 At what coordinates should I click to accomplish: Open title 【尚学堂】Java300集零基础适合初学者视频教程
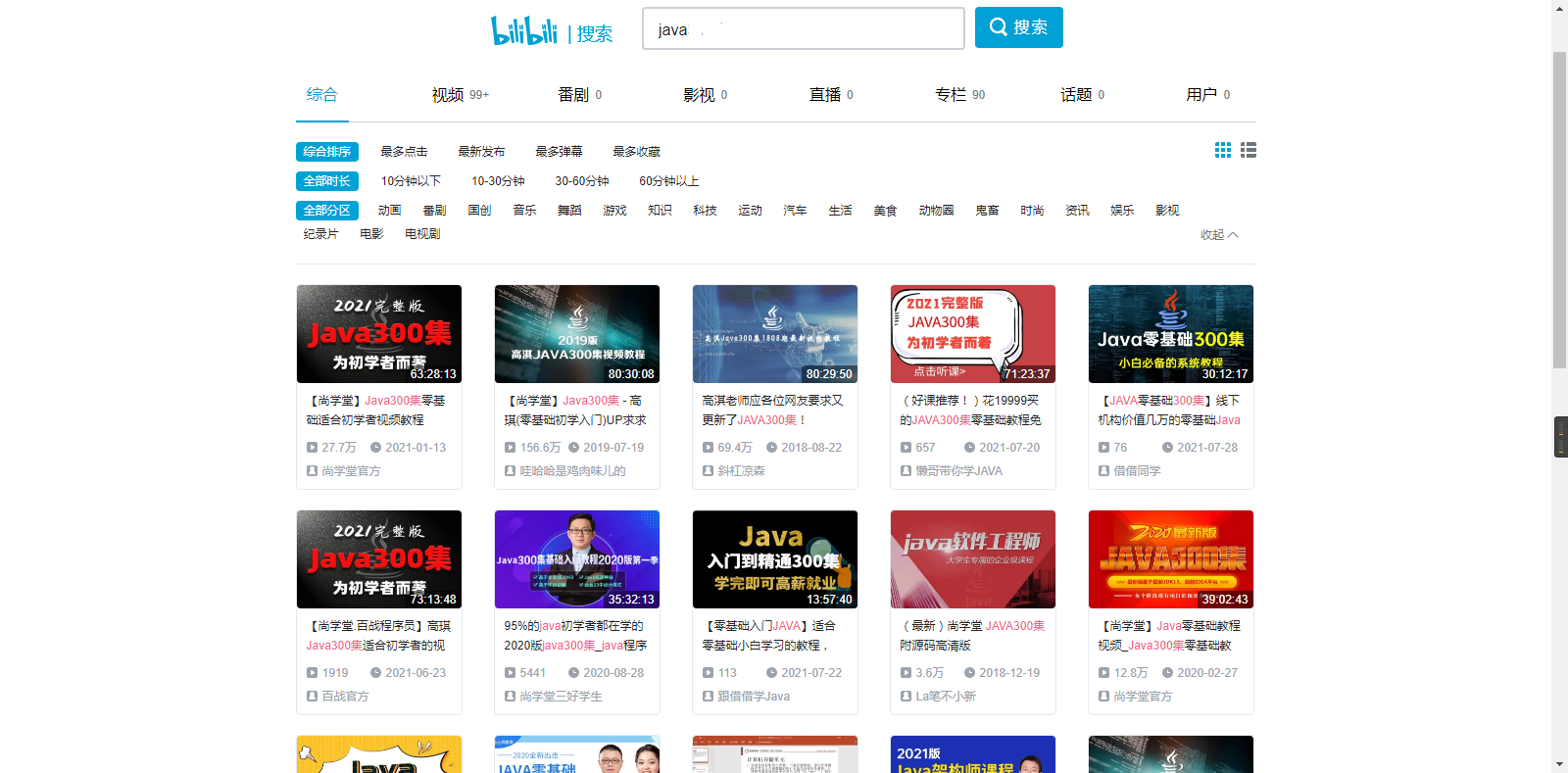tap(378, 411)
